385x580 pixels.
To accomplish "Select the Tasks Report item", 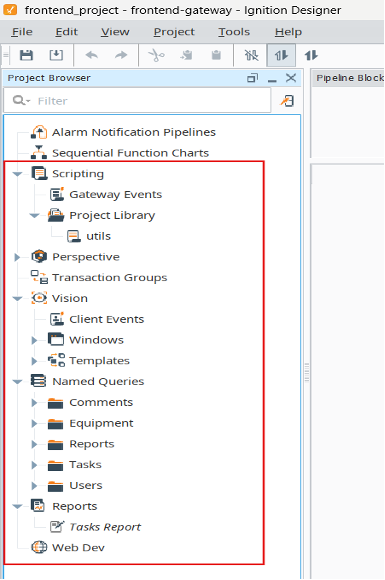I will (x=105, y=527).
